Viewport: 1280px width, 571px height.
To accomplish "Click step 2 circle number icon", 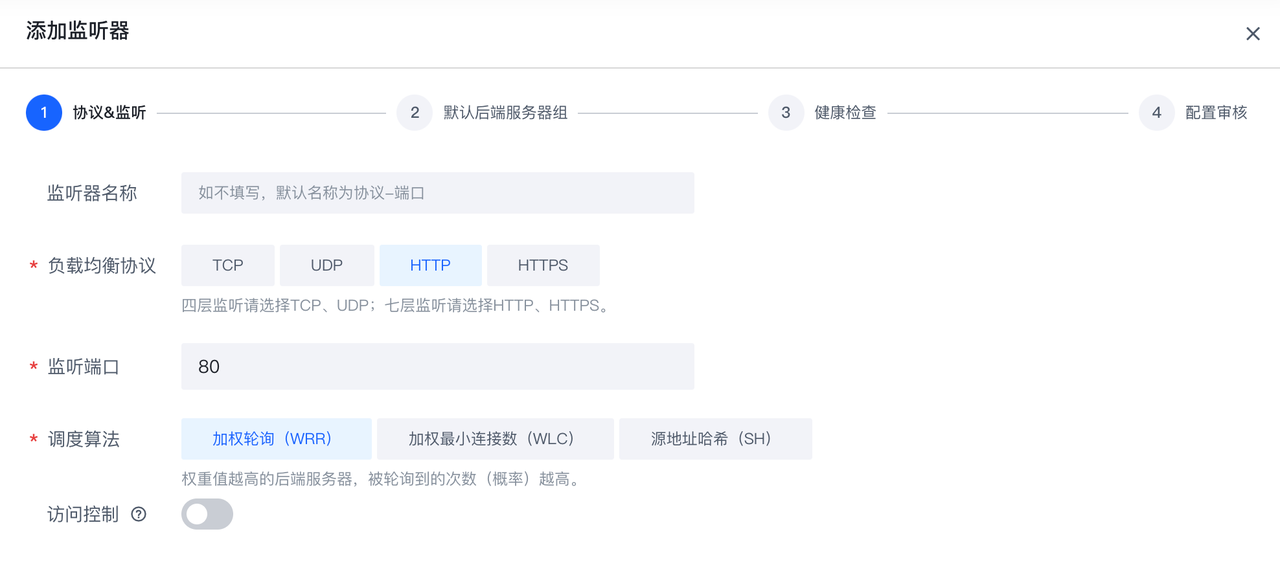I will click(x=414, y=113).
